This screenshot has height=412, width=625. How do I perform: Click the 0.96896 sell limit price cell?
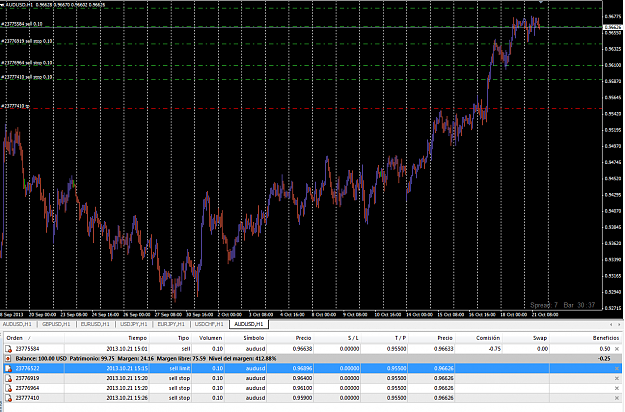pyautogui.click(x=302, y=369)
